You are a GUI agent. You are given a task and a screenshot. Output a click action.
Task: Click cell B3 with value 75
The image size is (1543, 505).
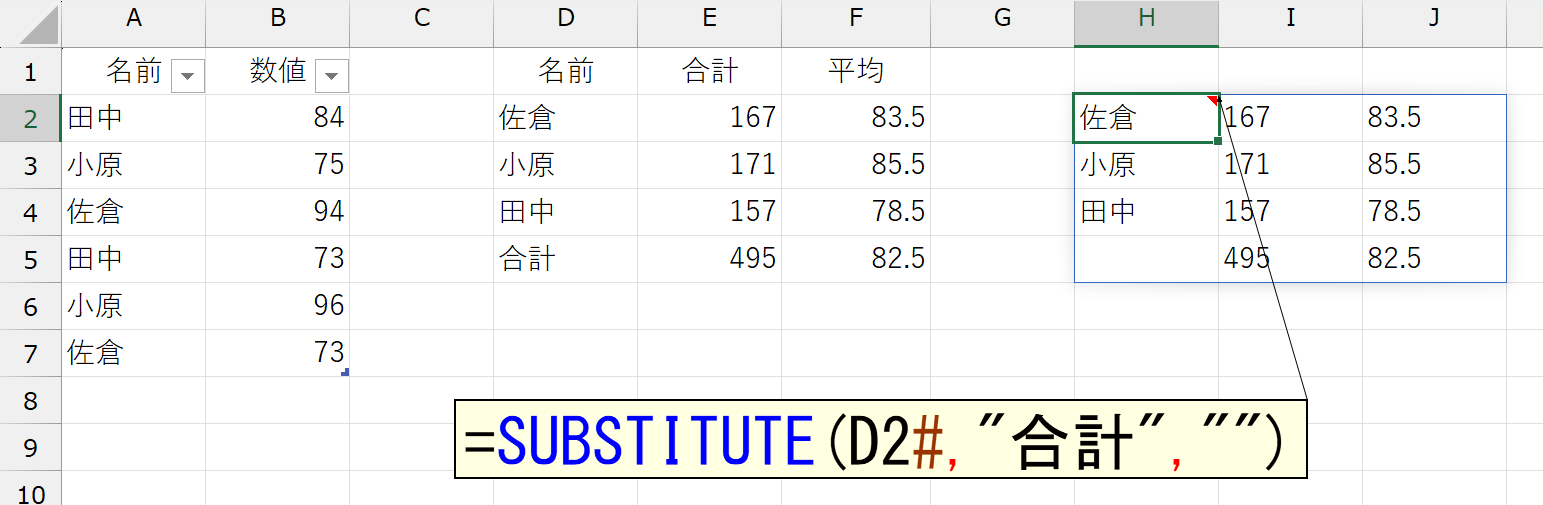278,165
